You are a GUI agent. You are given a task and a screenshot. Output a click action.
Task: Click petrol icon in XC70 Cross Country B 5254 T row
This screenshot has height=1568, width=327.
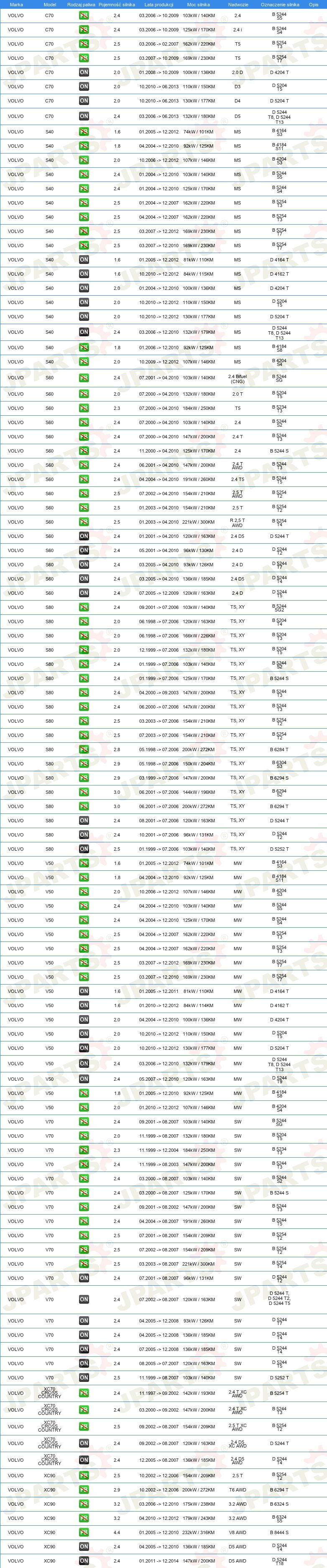pyautogui.click(x=84, y=1393)
